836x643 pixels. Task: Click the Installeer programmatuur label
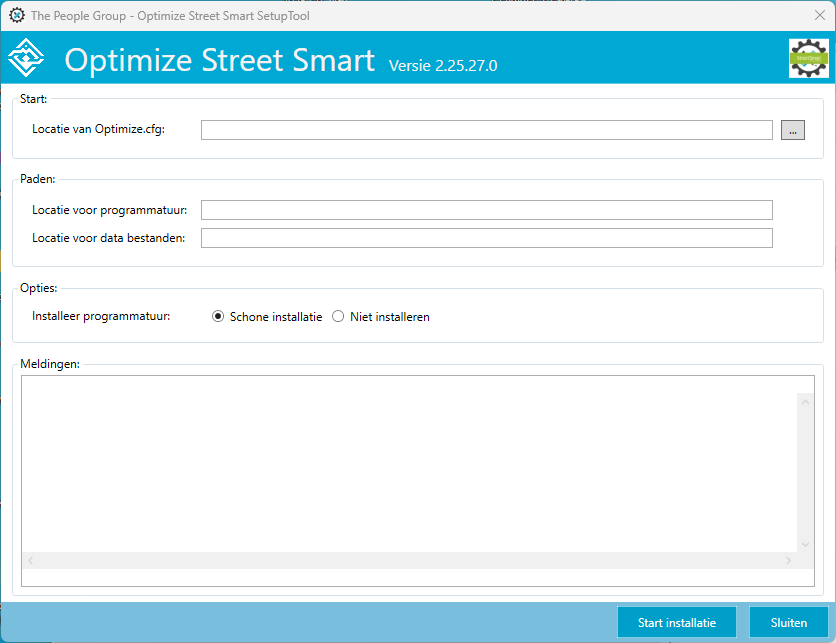click(x=101, y=316)
